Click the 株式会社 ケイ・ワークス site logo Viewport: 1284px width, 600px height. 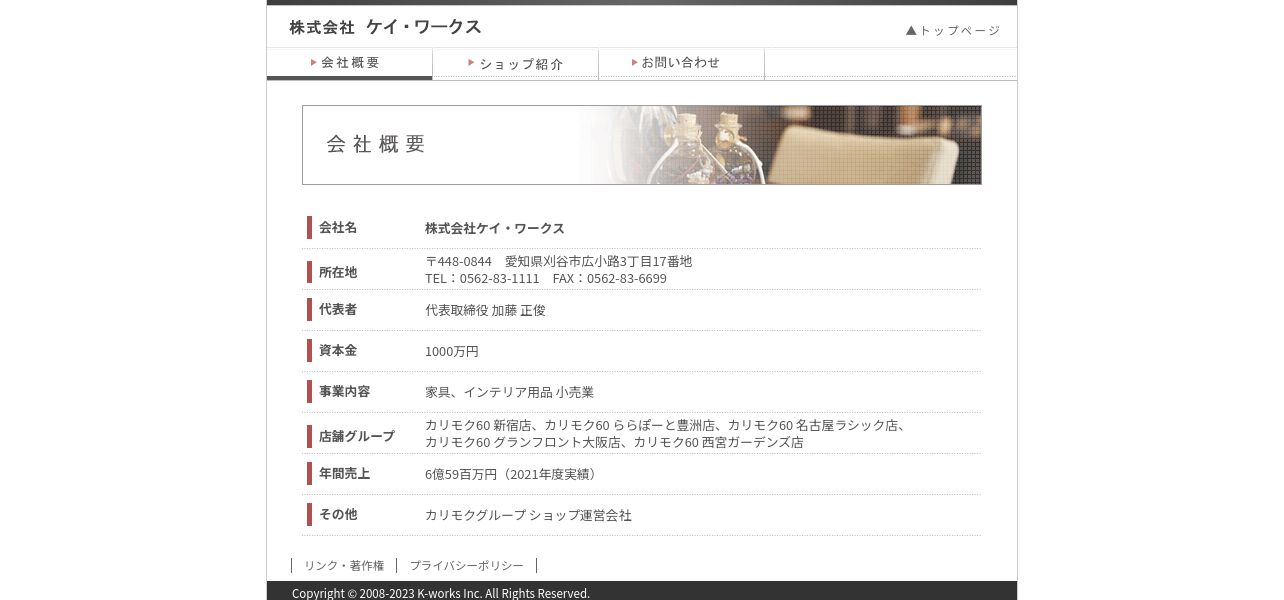[385, 27]
